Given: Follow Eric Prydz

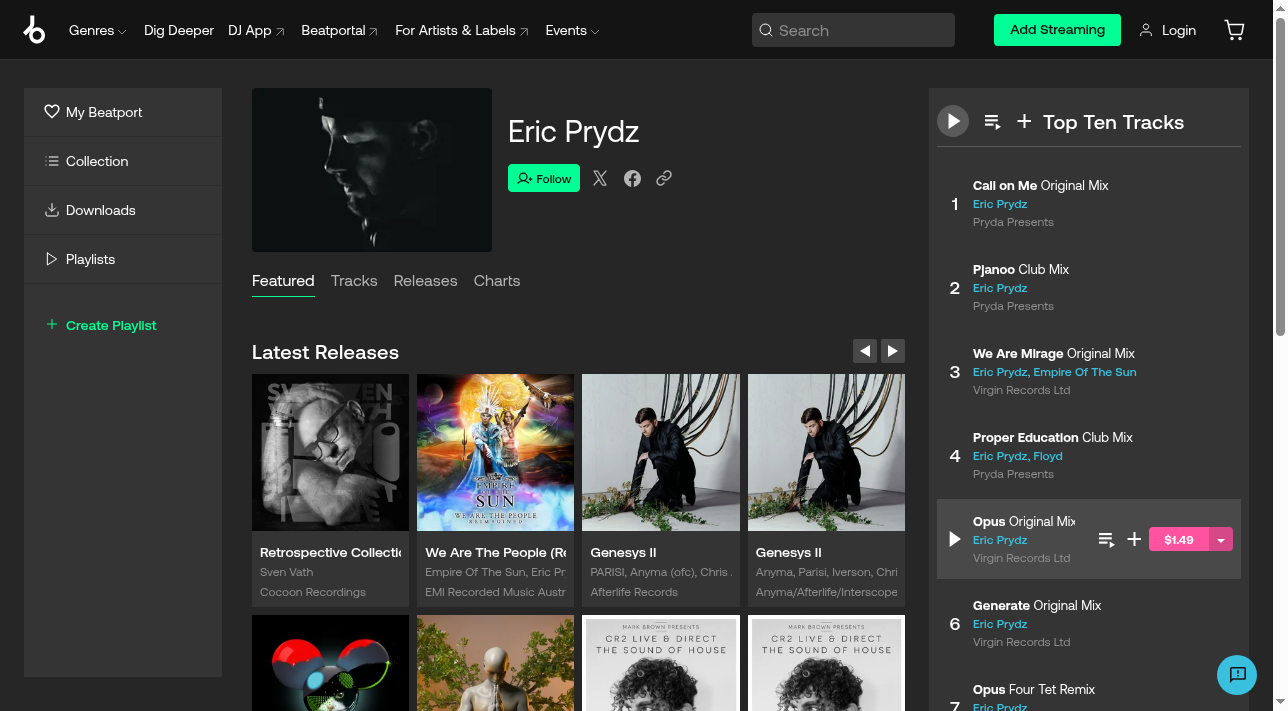Looking at the screenshot, I should tap(544, 178).
